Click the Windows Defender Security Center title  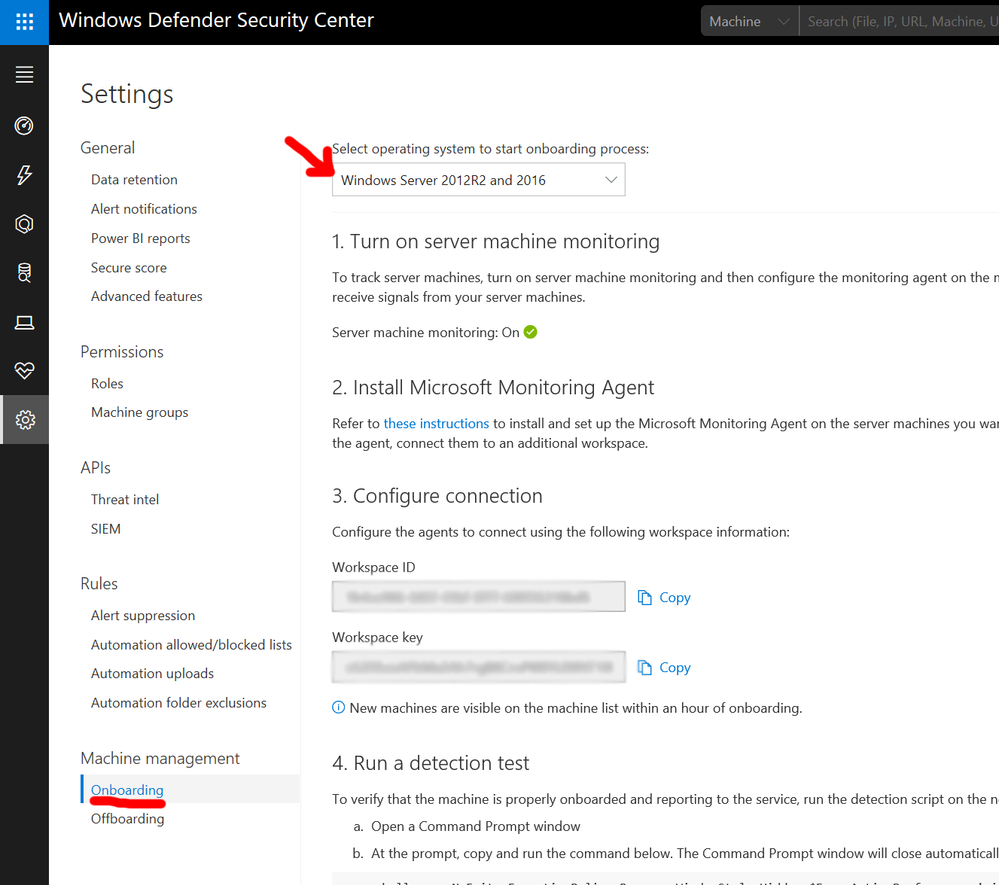coord(217,20)
